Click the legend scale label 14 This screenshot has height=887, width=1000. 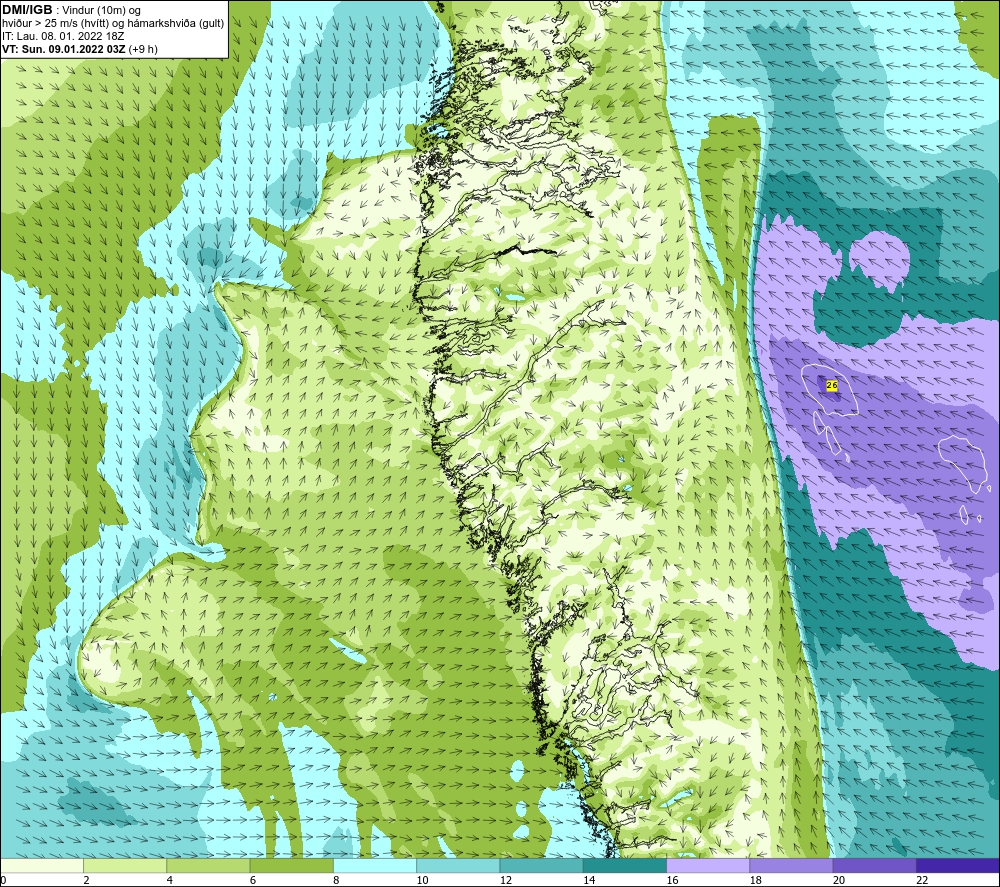[x=589, y=880]
